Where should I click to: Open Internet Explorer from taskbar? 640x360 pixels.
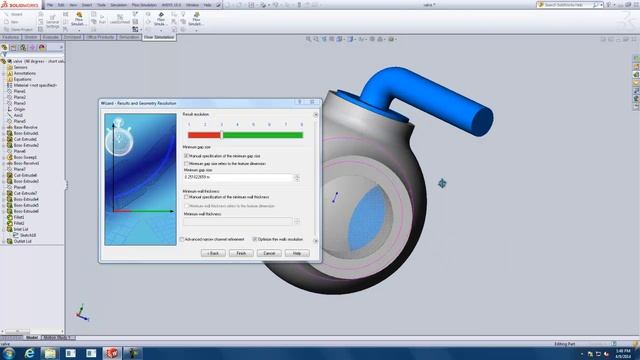click(29, 353)
